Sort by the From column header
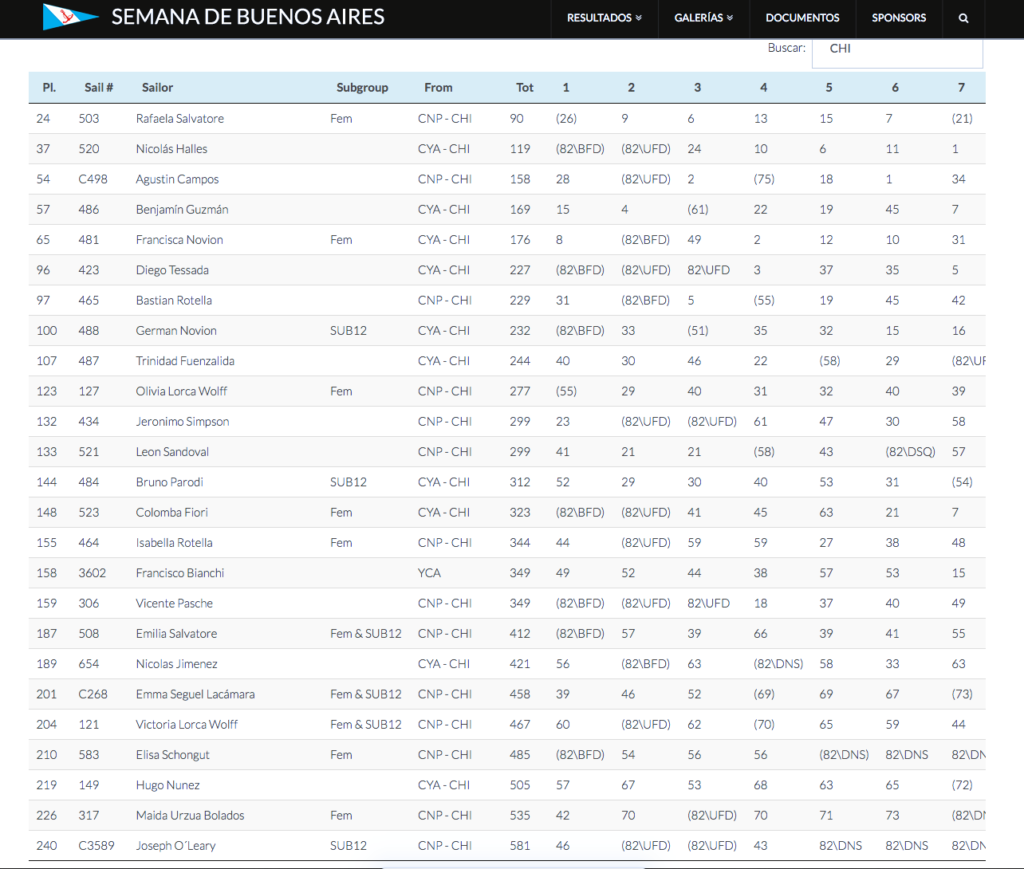Viewport: 1024px width, 869px height. [438, 88]
